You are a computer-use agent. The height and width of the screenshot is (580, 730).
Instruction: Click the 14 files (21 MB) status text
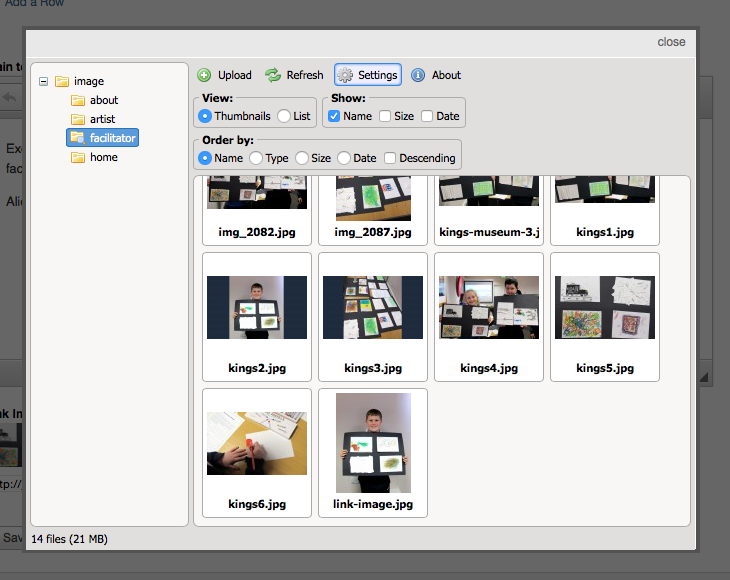[69, 539]
